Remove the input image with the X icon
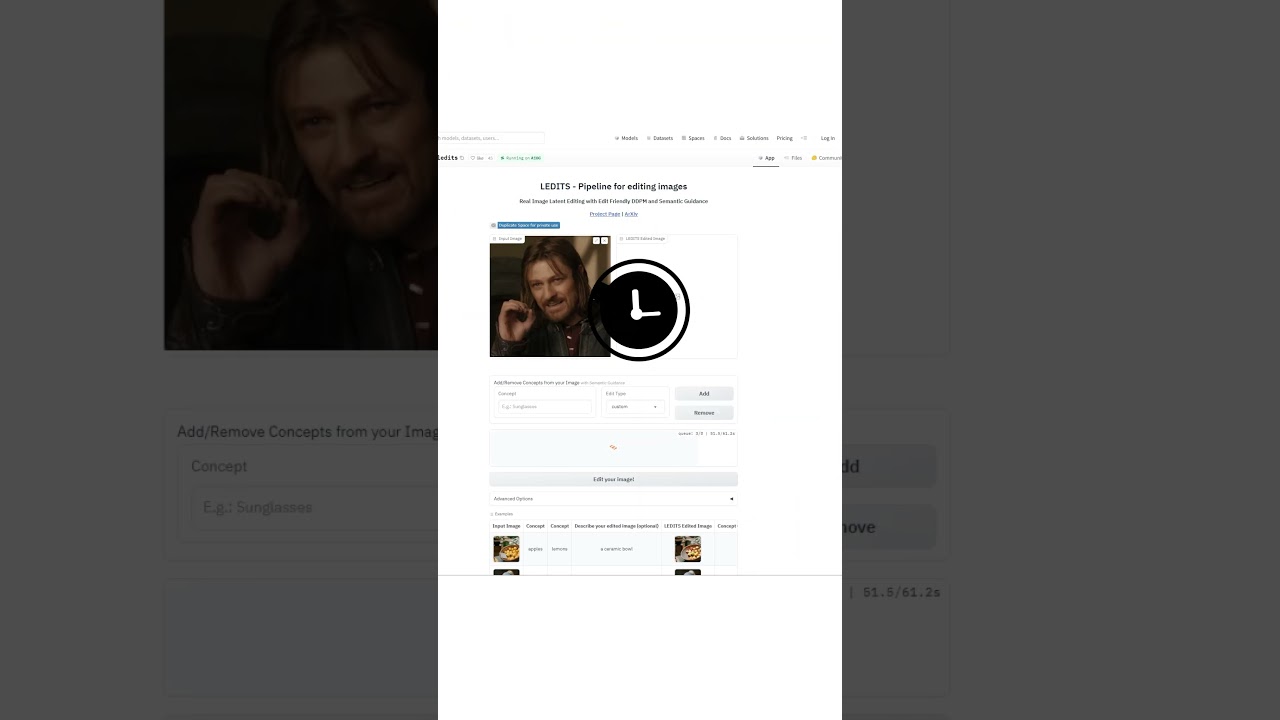 pyautogui.click(x=605, y=241)
